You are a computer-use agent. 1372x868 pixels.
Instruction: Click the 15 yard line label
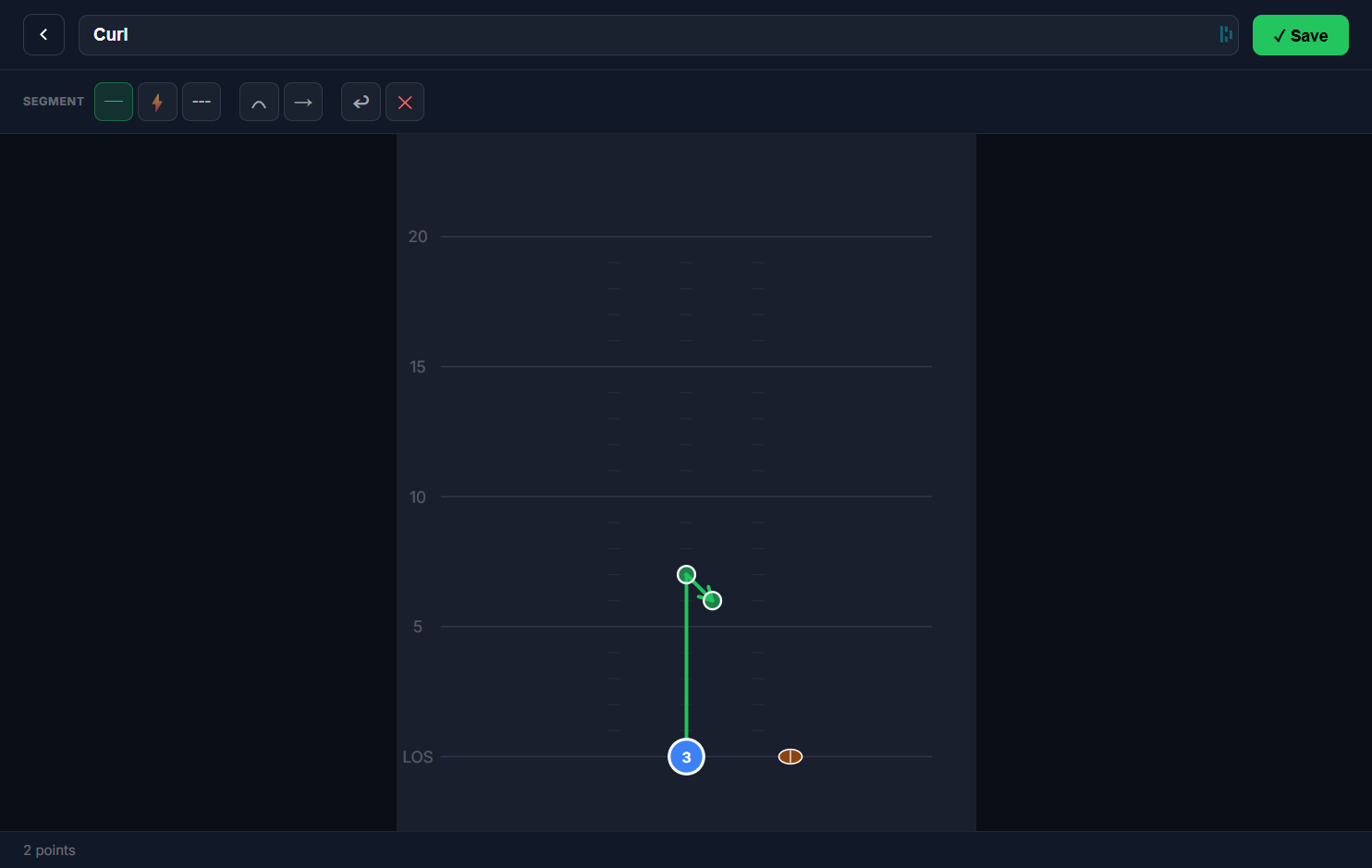[418, 367]
